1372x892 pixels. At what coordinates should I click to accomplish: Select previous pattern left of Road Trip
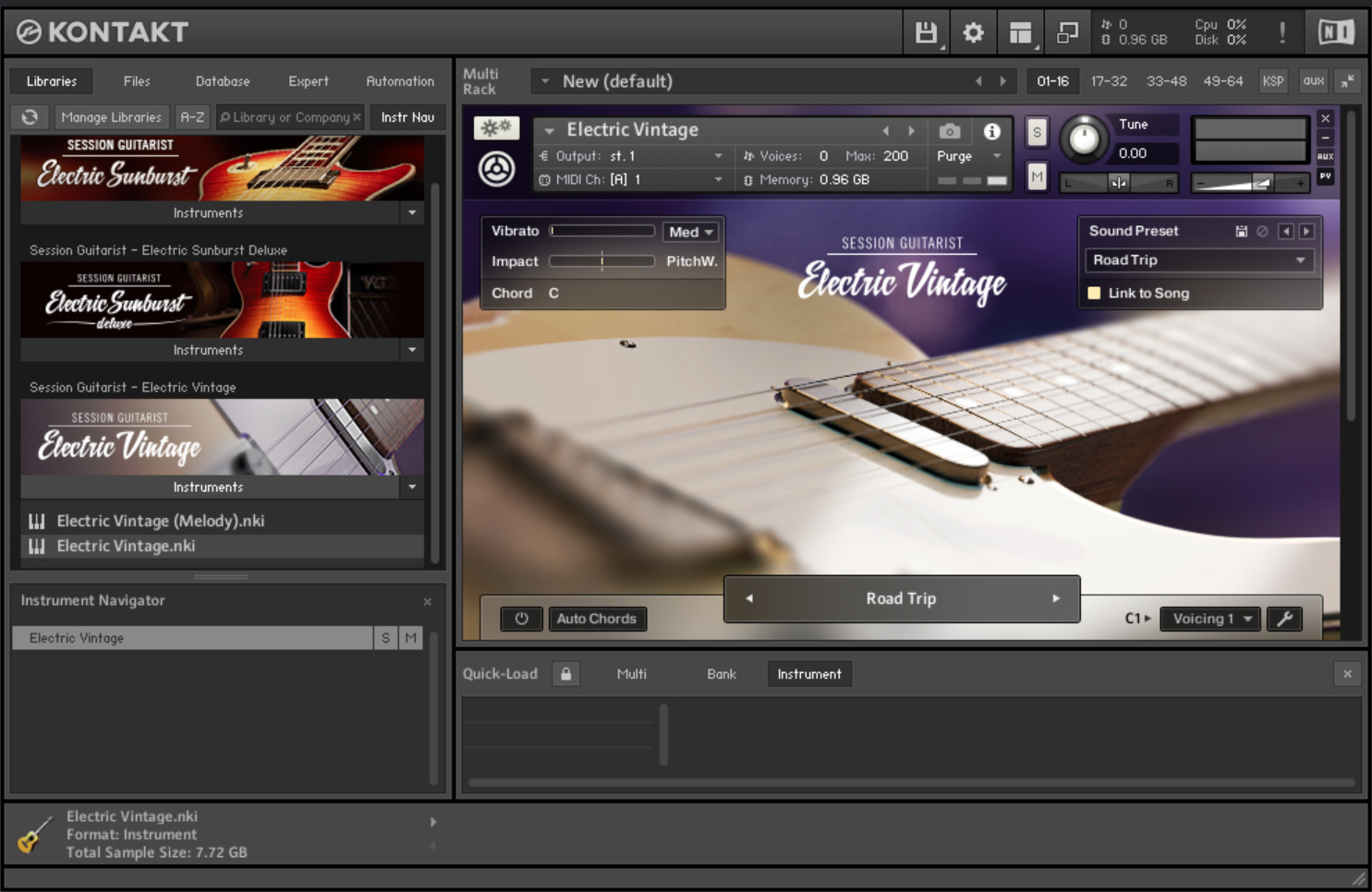(x=749, y=598)
